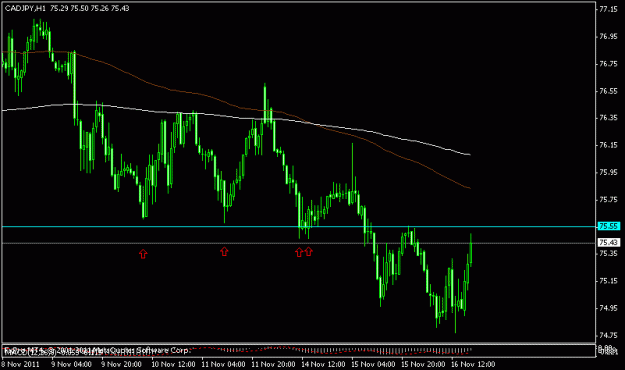Click the 76.15 price scale label
Viewport: 625px width, 370px height.
pyautogui.click(x=608, y=145)
